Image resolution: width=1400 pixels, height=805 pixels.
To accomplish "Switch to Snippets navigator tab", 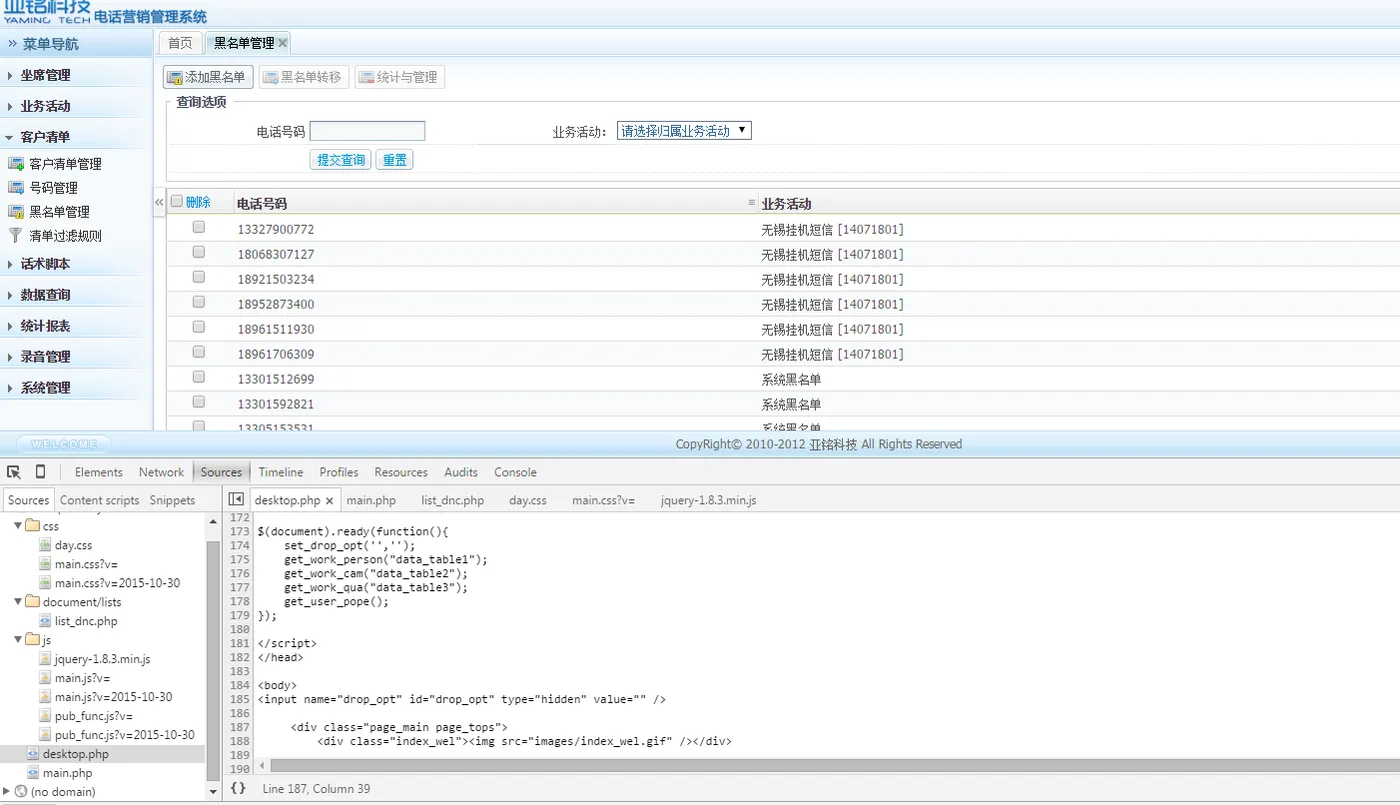I will click(172, 500).
